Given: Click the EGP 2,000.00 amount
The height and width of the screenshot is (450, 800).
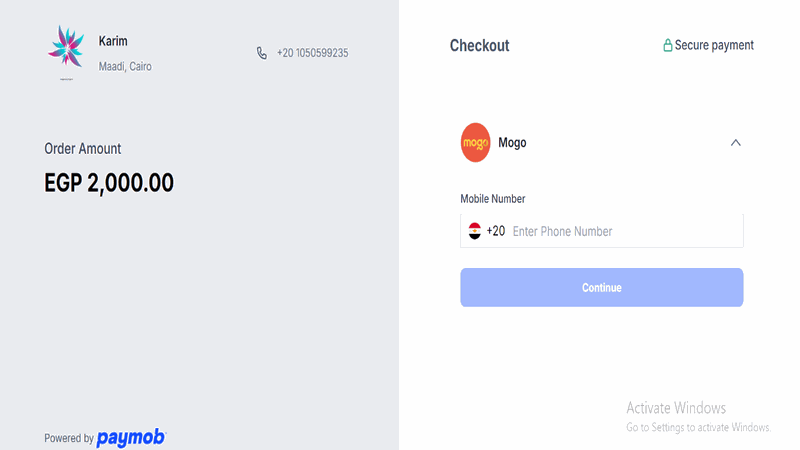Looking at the screenshot, I should tap(109, 183).
